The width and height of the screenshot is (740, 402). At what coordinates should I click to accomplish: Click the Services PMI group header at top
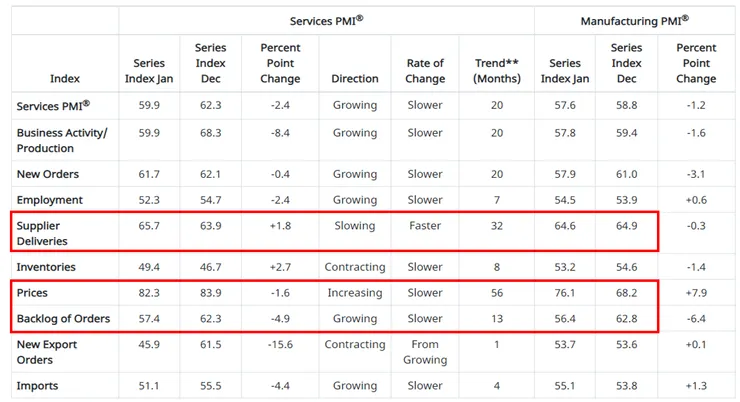[326, 20]
